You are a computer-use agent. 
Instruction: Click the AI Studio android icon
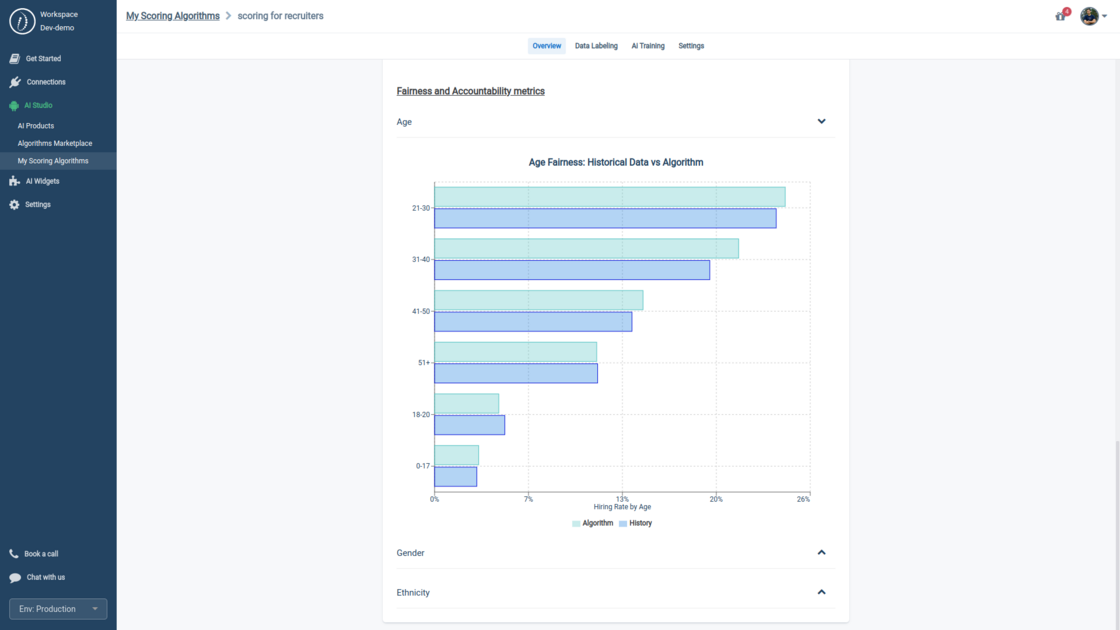(x=14, y=106)
